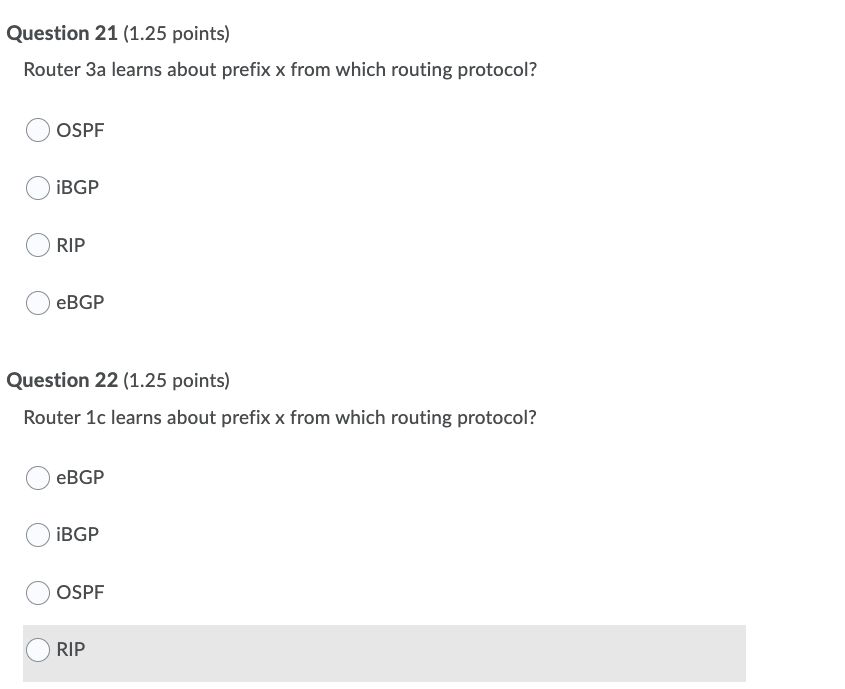The height and width of the screenshot is (689, 845).
Task: Select OSPF for Question 22
Action: 37,592
